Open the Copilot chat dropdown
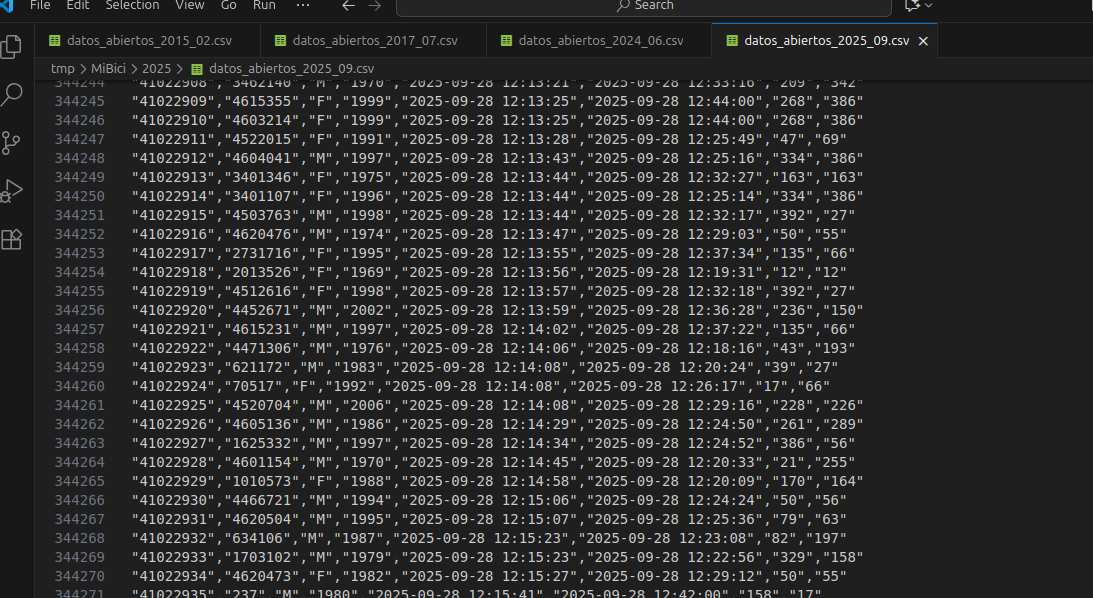The height and width of the screenshot is (598, 1093). [x=919, y=5]
